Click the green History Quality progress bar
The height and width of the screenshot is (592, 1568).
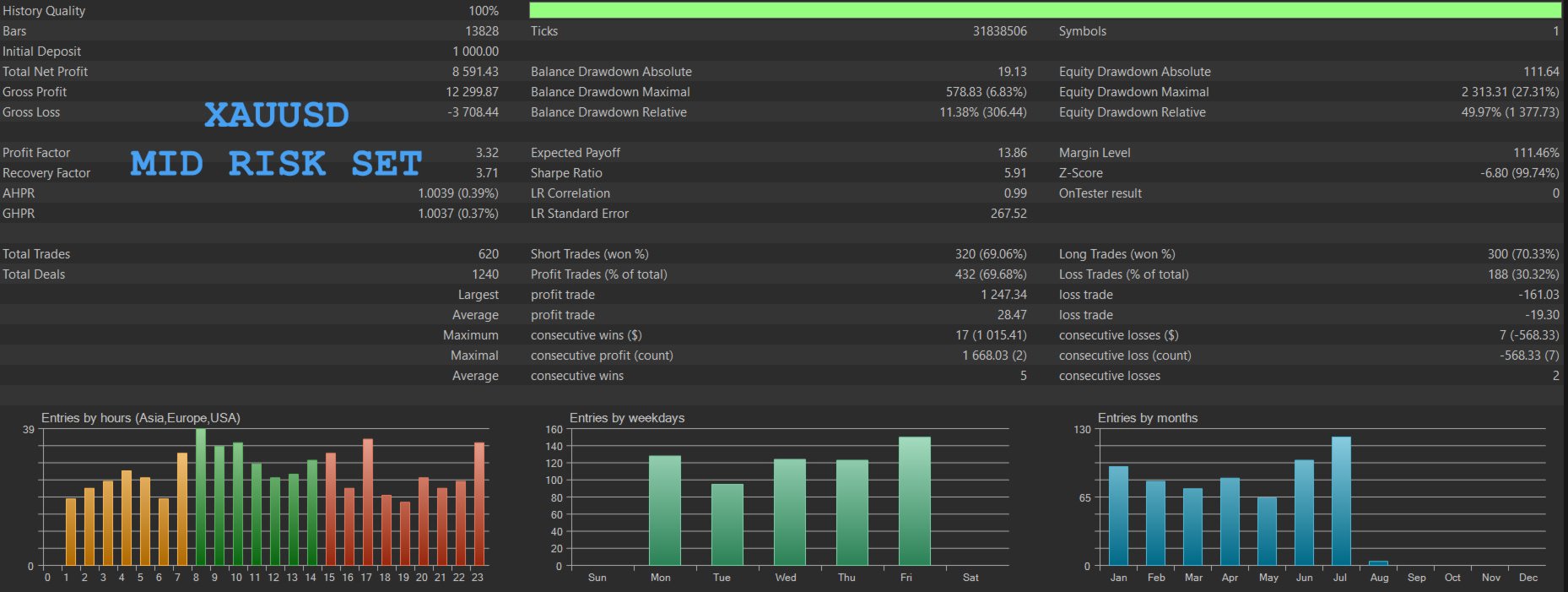tap(1045, 10)
